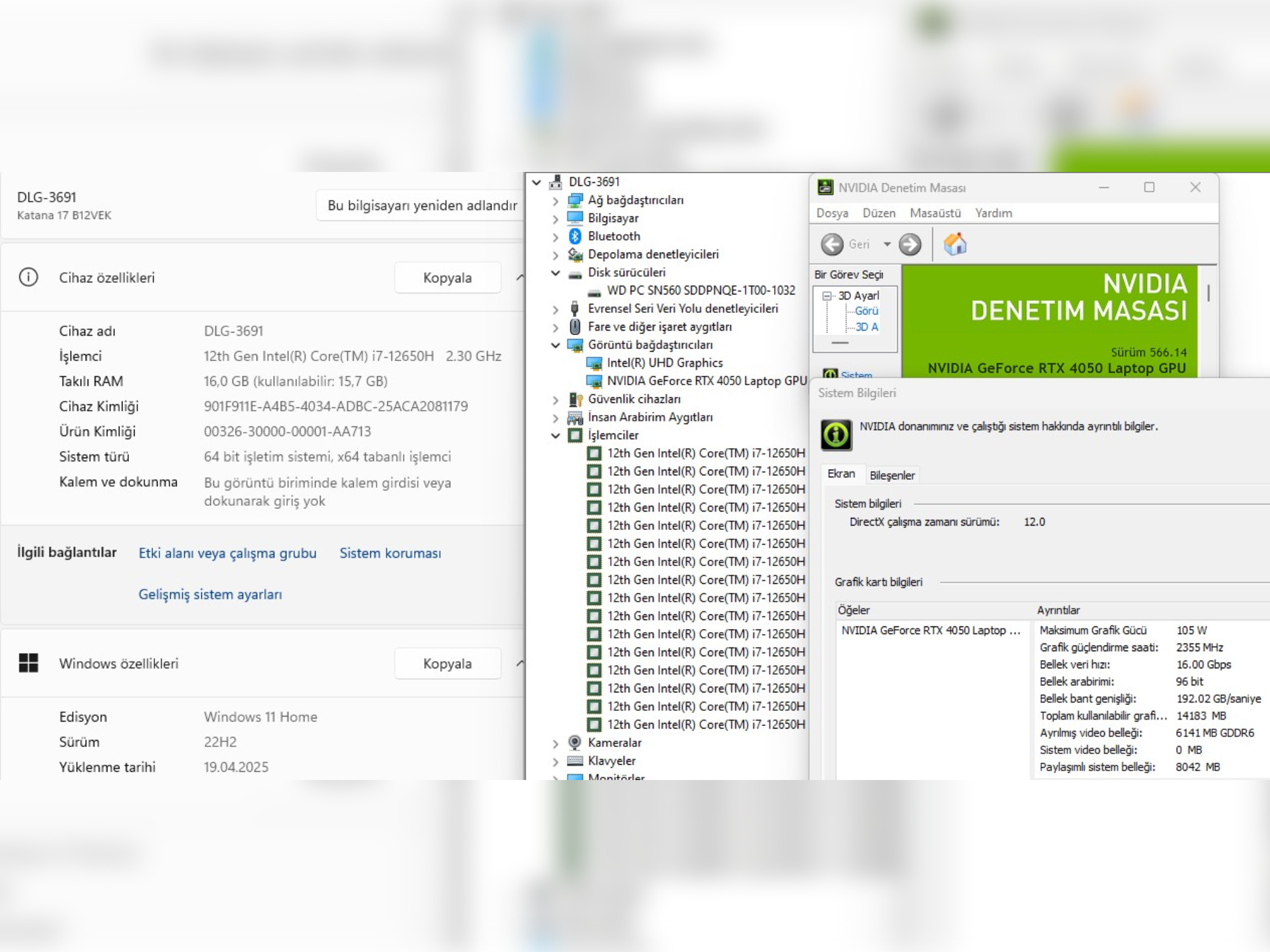Click the Fare ve diğer işaret aygıtları mouse icon
The width and height of the screenshot is (1270, 952).
pos(575,327)
